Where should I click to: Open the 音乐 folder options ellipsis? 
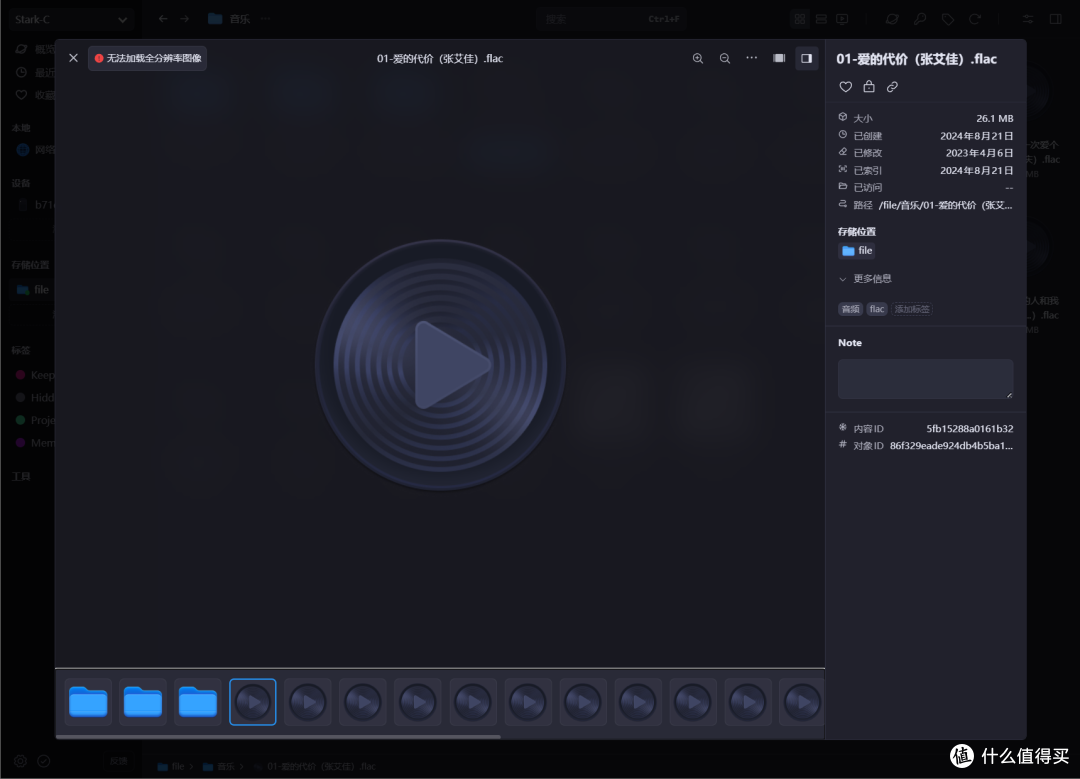point(266,19)
